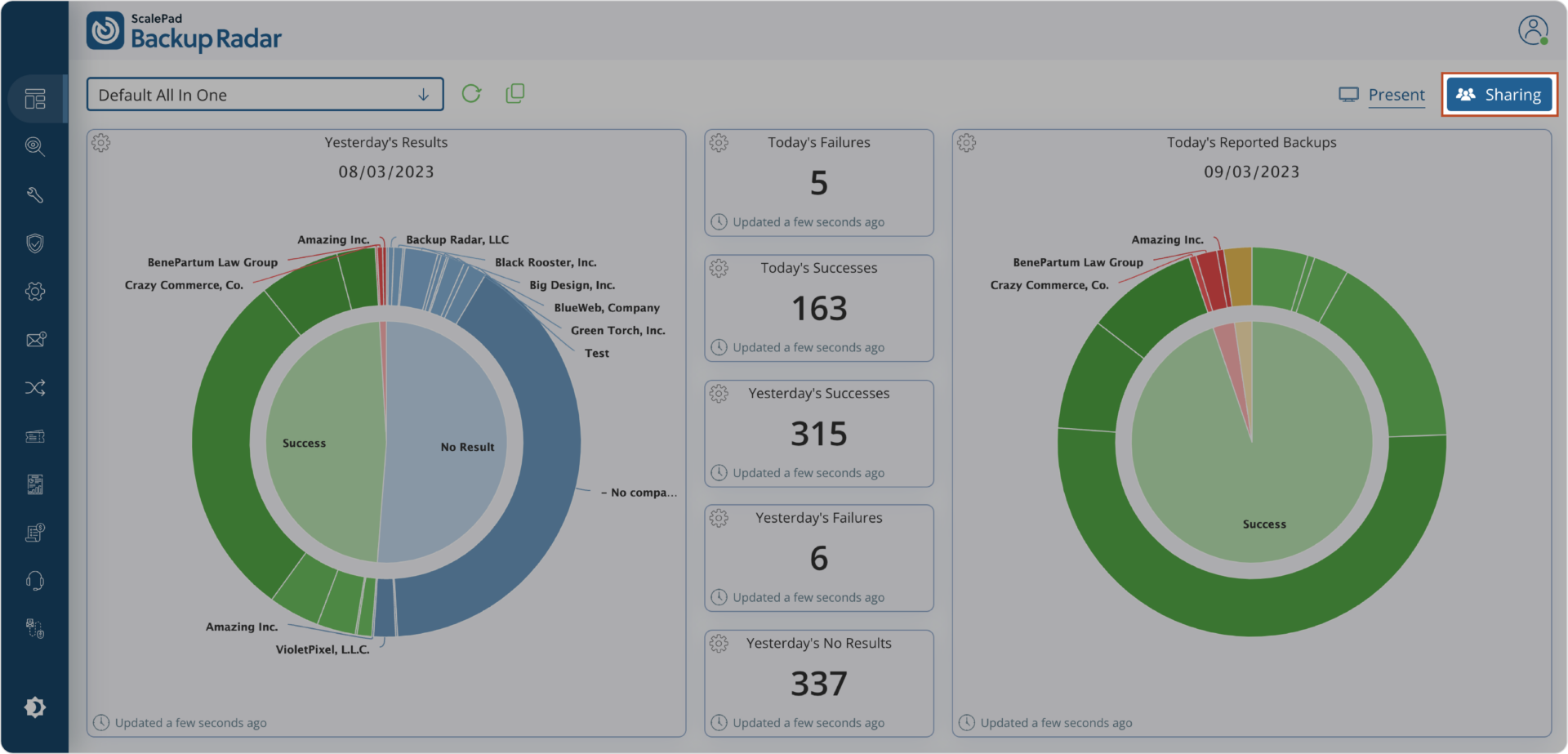Open the chart report sidebar icon

coord(35,484)
